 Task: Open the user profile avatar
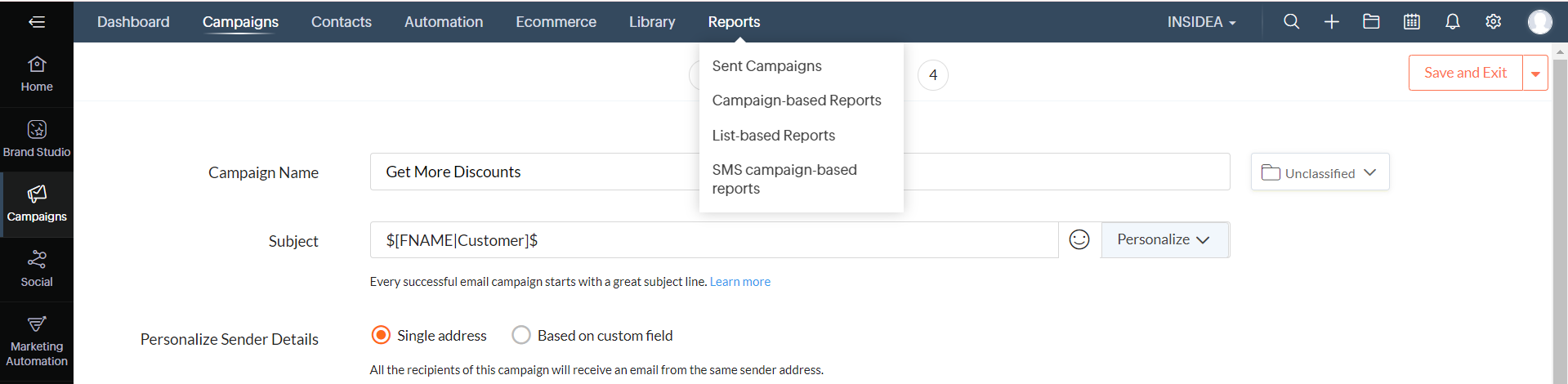coord(1540,22)
